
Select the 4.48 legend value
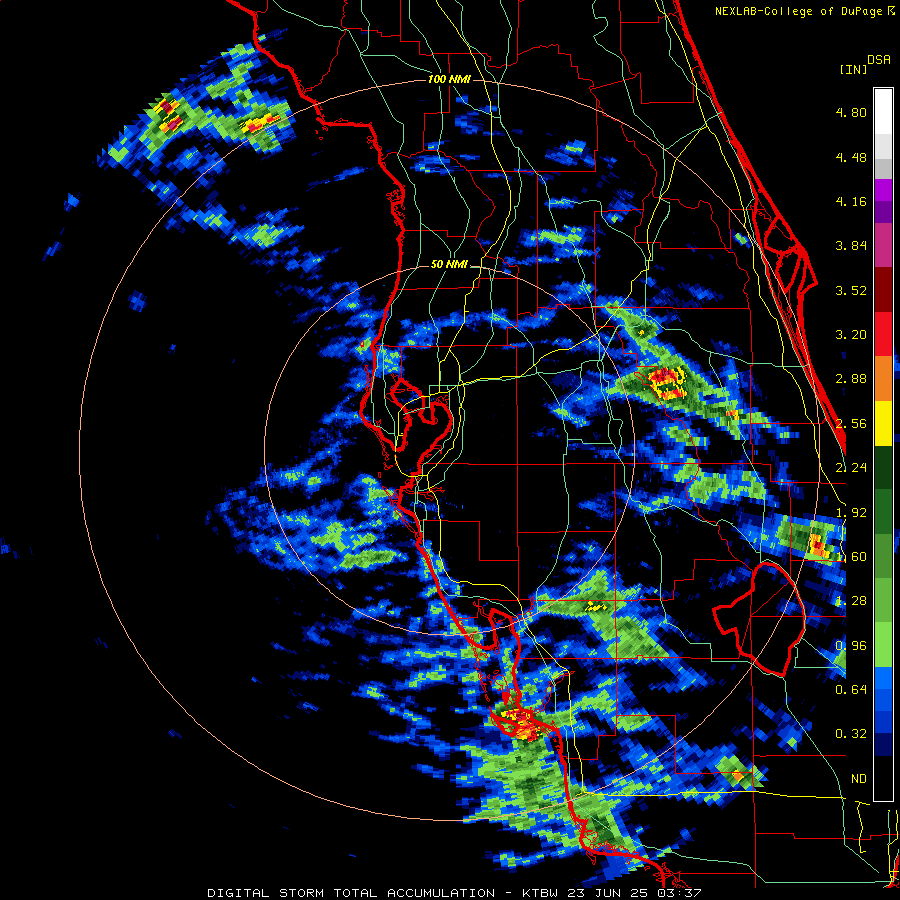[851, 157]
